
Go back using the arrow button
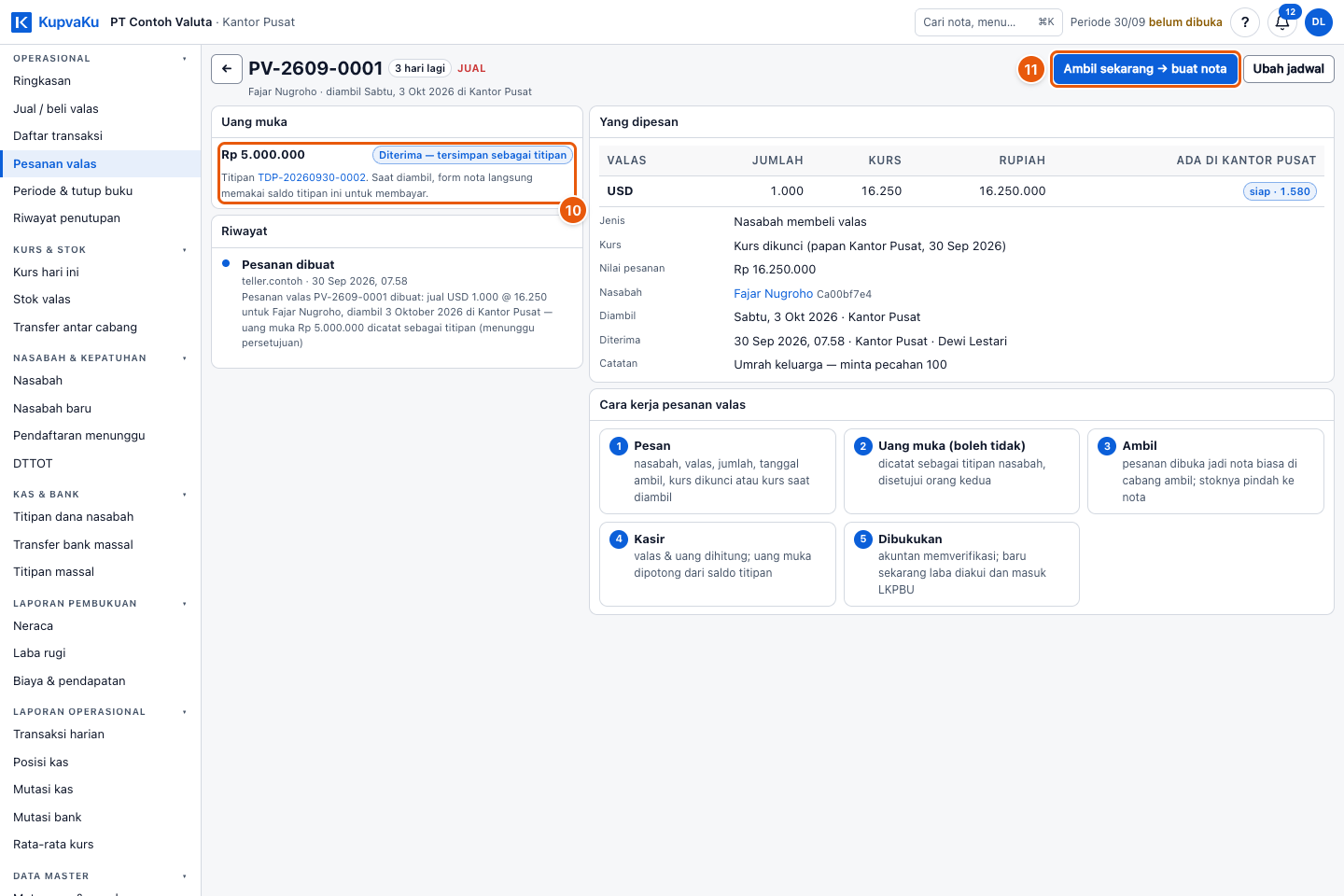[x=227, y=69]
